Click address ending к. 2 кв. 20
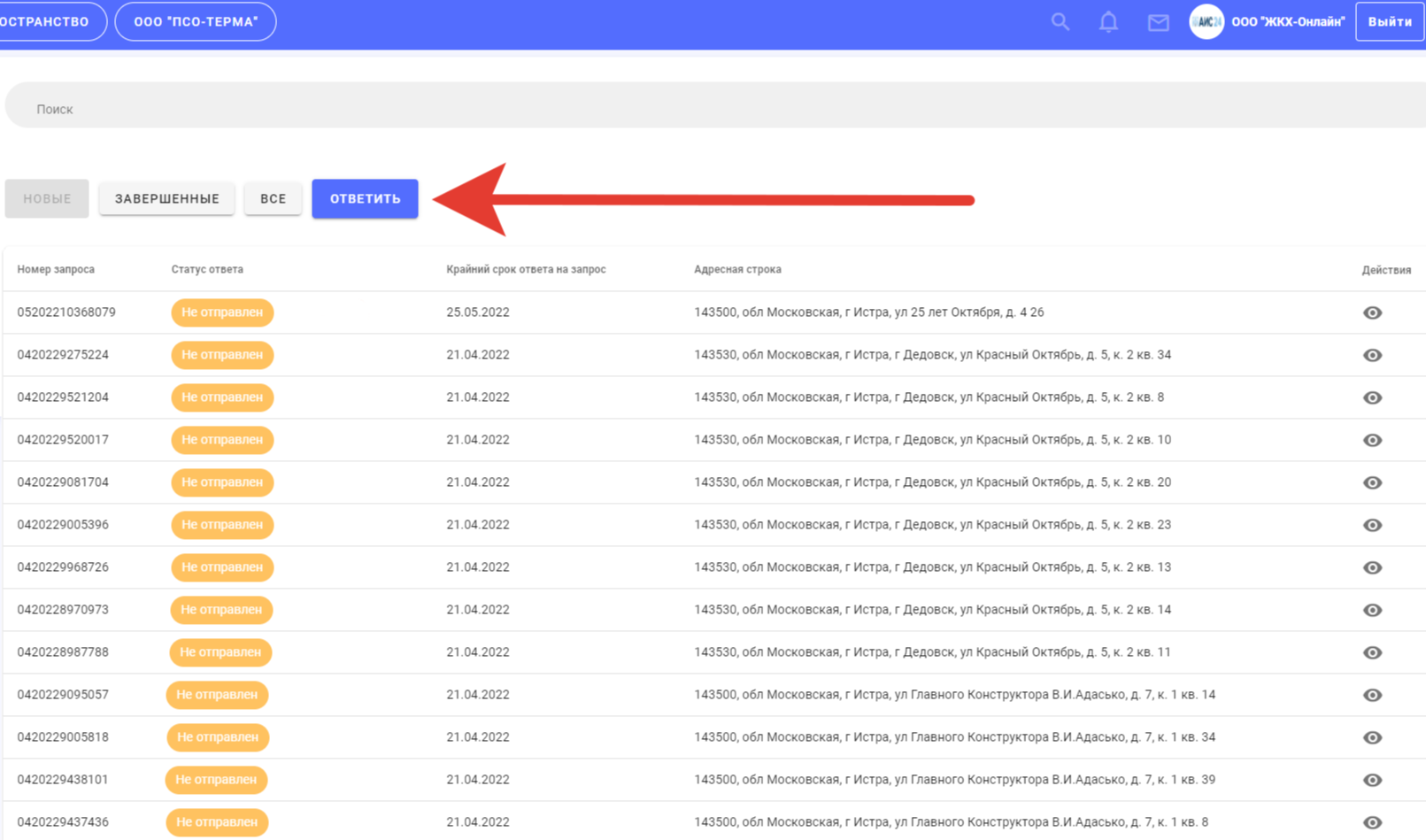This screenshot has height=840, width=1426. pos(932,482)
